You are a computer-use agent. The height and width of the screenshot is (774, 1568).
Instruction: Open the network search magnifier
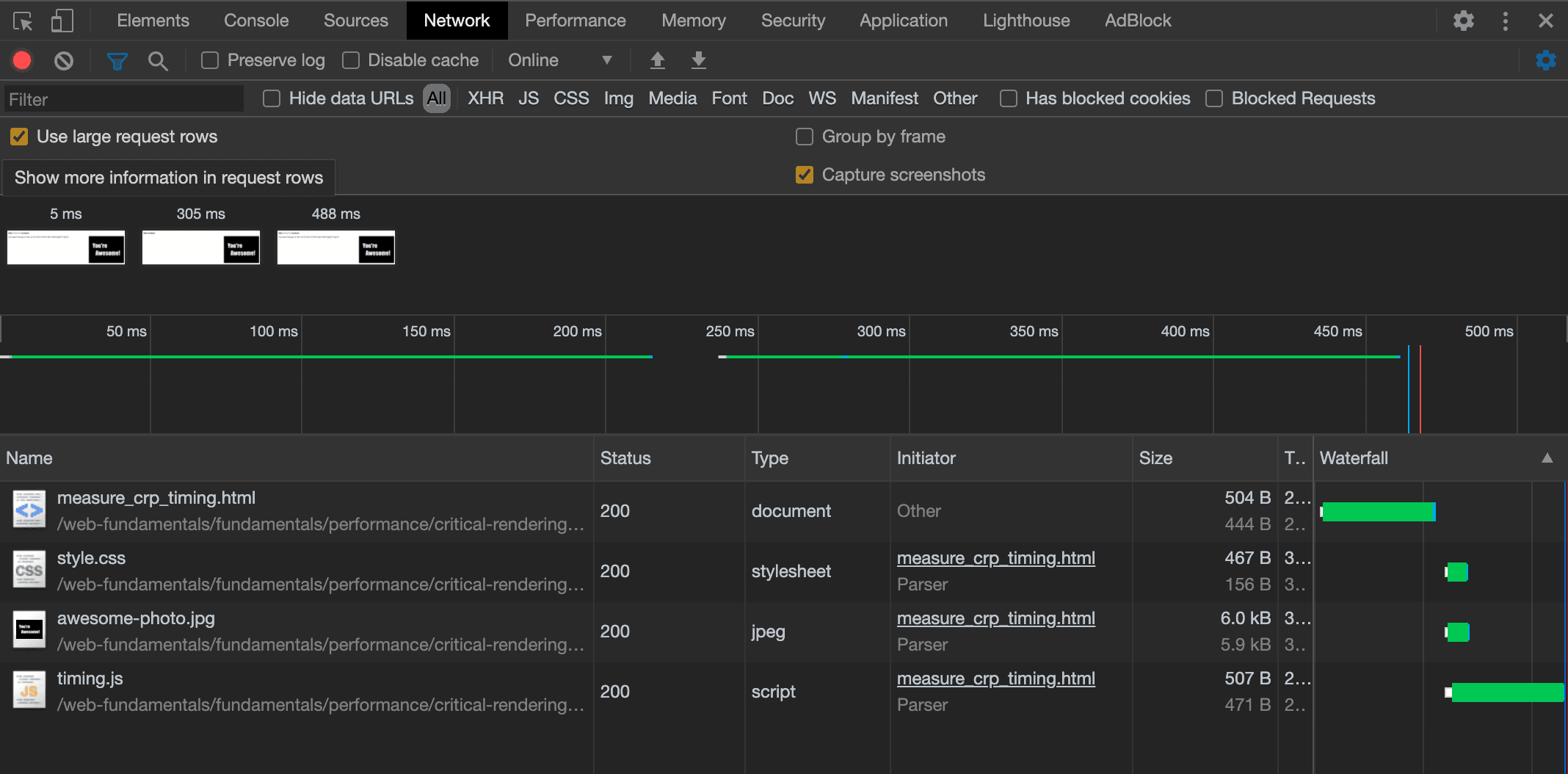[x=157, y=60]
